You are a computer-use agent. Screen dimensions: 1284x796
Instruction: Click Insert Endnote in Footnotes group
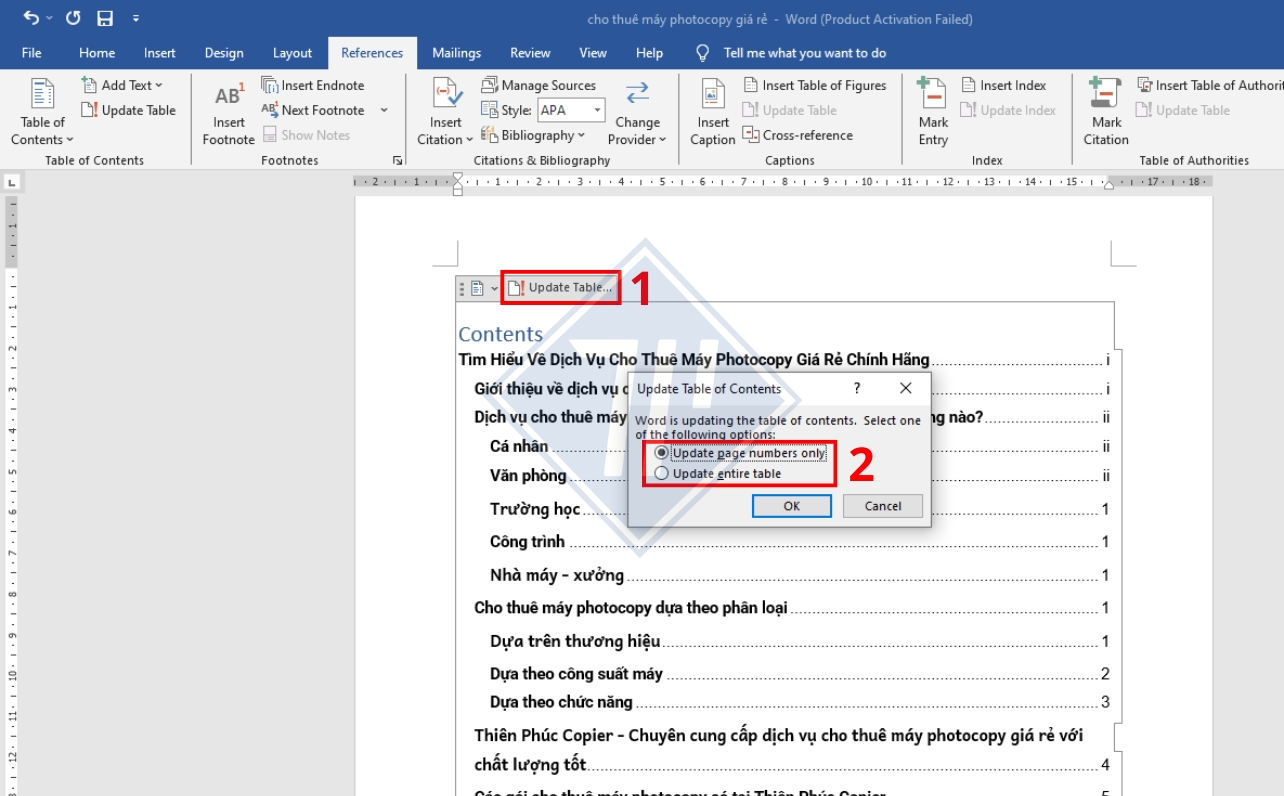[313, 85]
